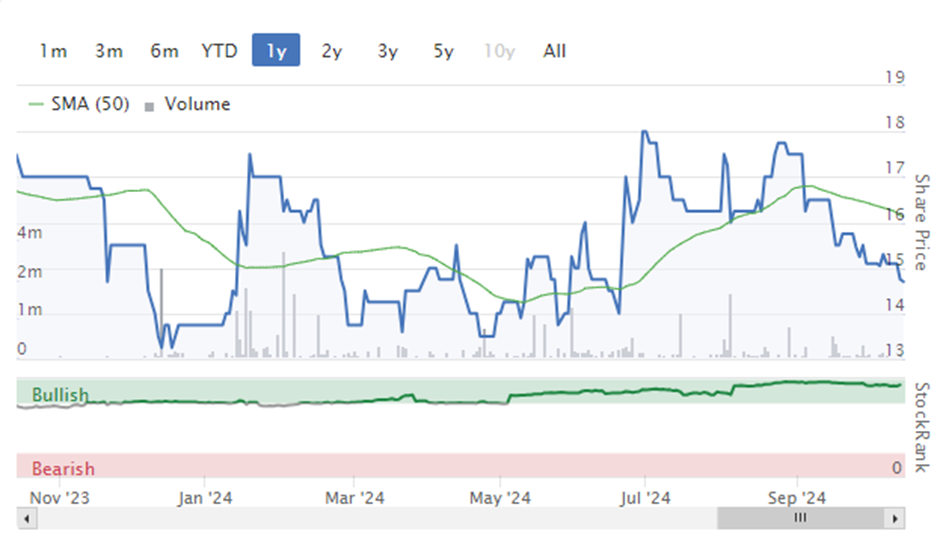Grab the navigator scrollbar handle
The image size is (940, 537).
(x=802, y=518)
